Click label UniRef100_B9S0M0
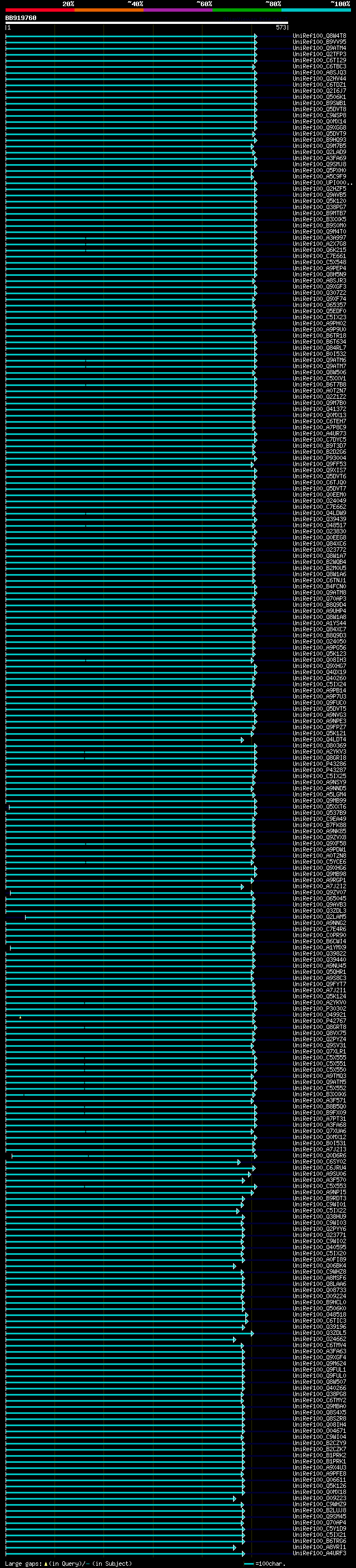The image size is (356, 1568). click(319, 225)
